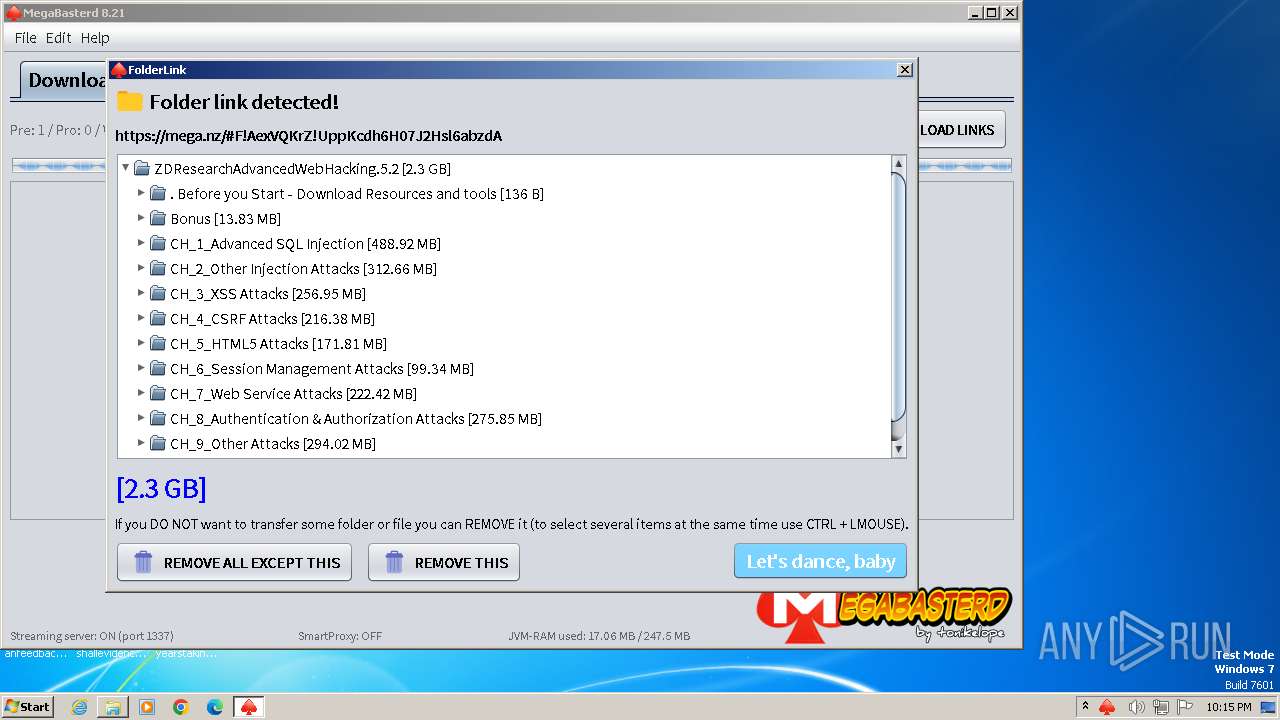Expand CH_9_Other Attacks node
The image size is (1280, 720).
(141, 443)
